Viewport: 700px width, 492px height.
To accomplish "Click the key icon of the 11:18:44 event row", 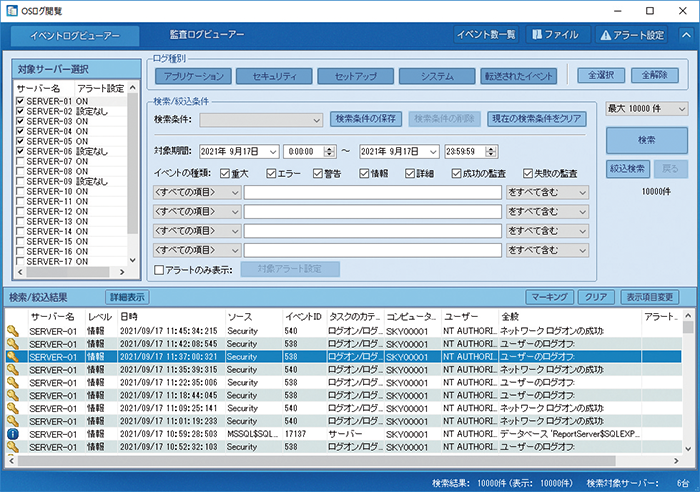I will pyautogui.click(x=13, y=396).
